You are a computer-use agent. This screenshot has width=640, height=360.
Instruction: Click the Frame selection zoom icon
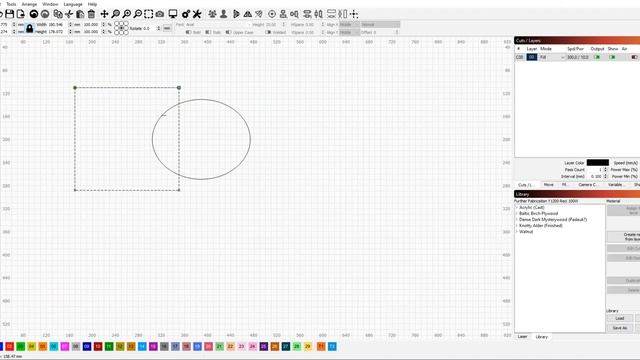pyautogui.click(x=149, y=14)
